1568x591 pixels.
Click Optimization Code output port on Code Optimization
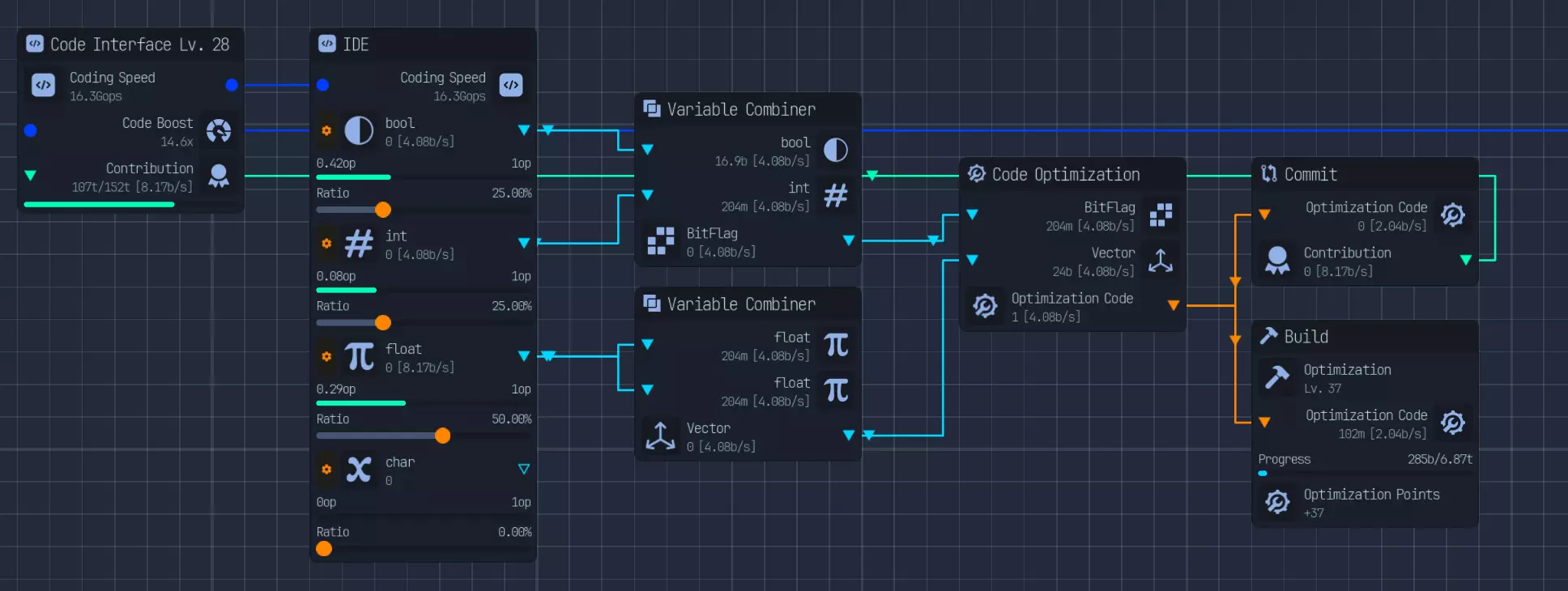1174,306
